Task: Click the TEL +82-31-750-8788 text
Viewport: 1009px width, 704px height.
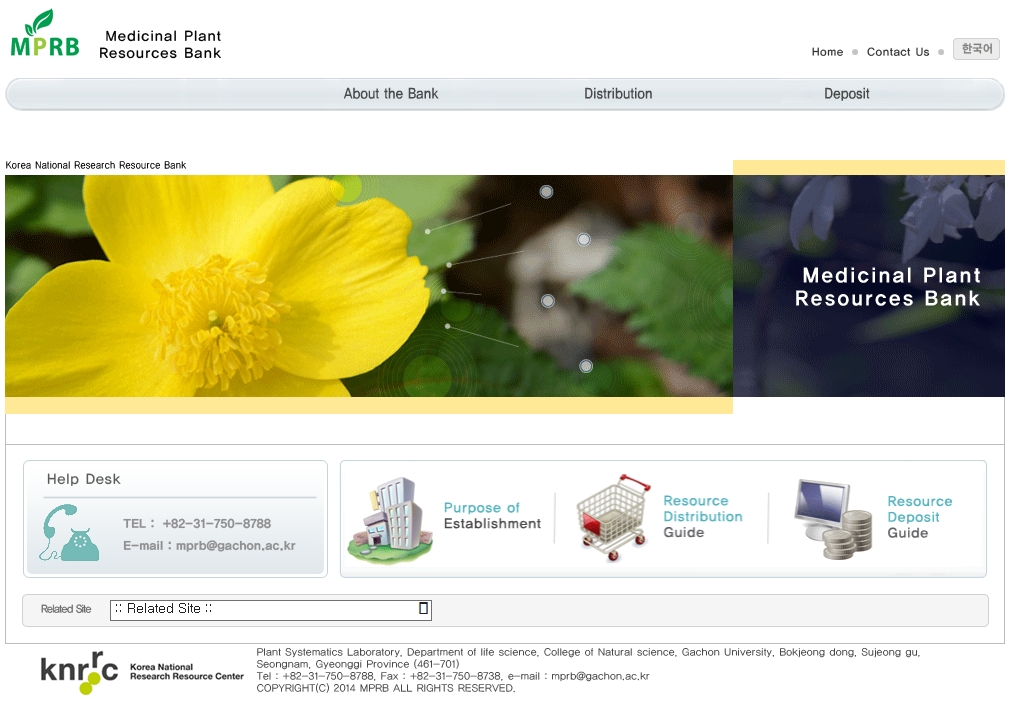Action: (197, 524)
